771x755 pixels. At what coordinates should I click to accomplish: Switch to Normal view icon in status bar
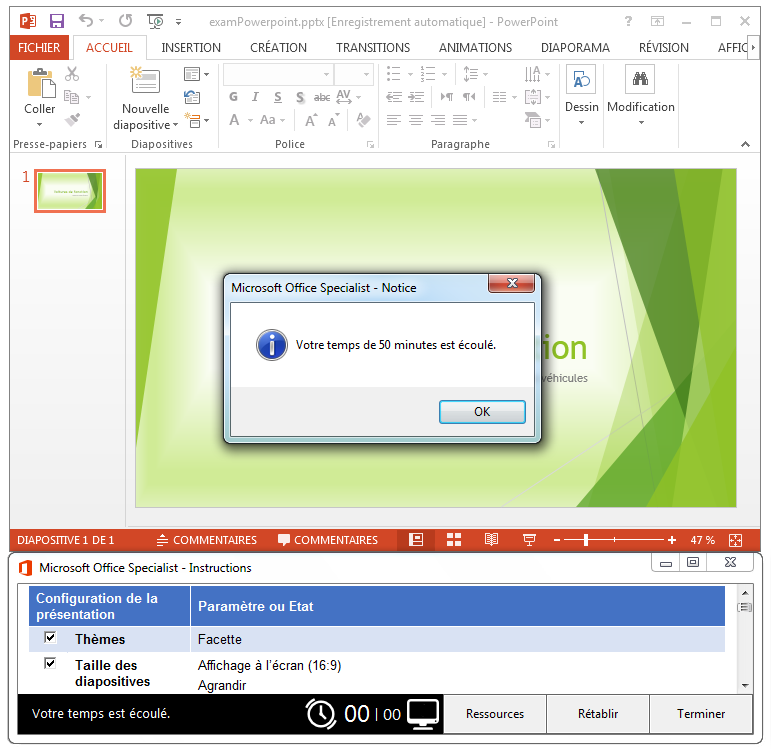(x=416, y=540)
